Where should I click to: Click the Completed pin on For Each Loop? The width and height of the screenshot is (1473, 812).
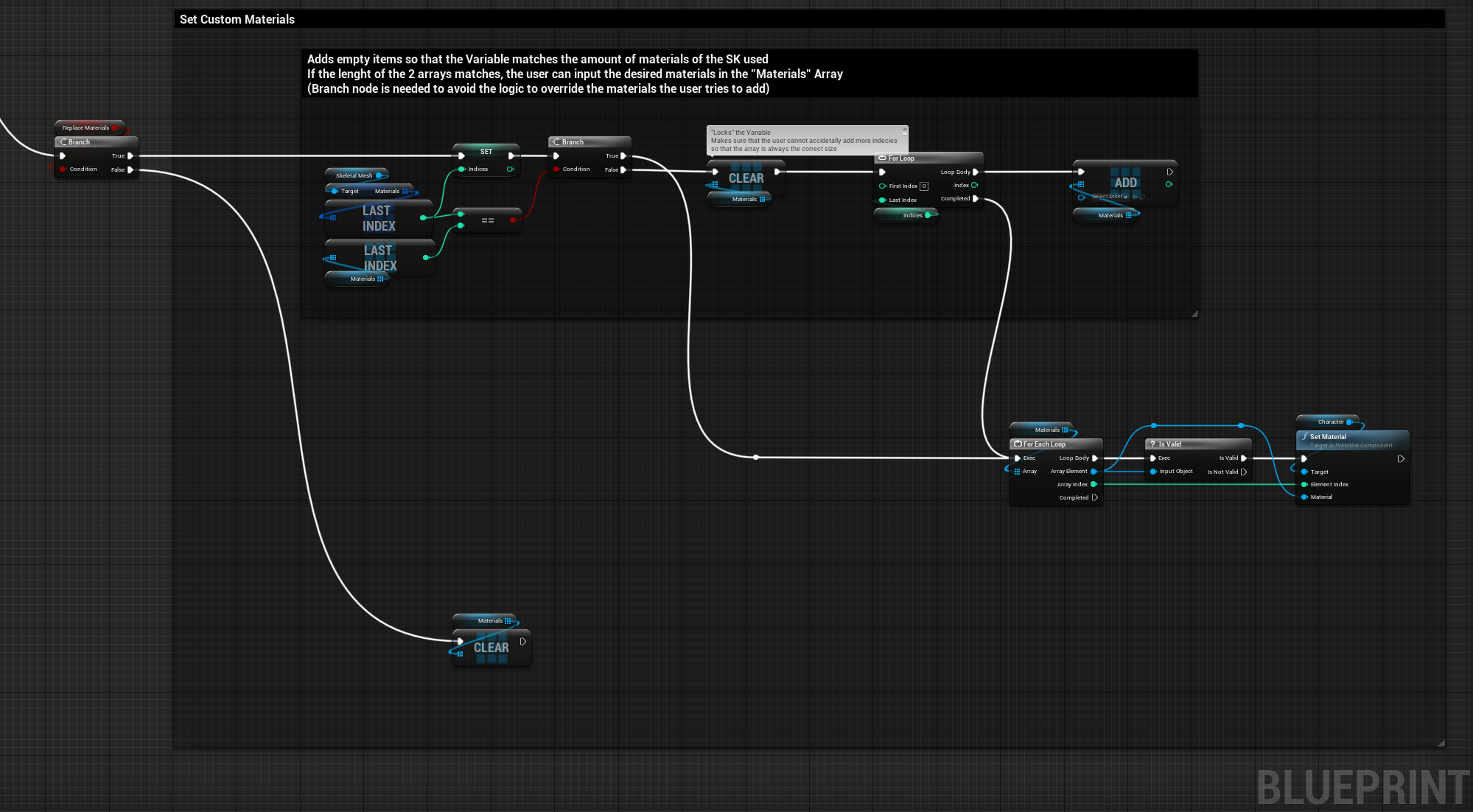pyautogui.click(x=1095, y=498)
